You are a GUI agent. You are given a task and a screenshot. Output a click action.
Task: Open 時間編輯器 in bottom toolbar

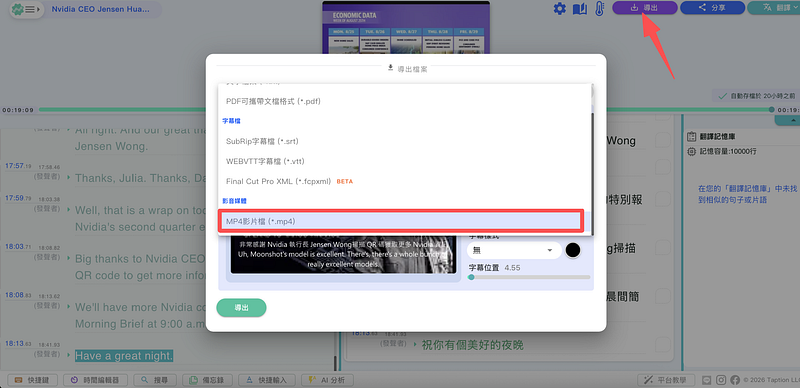pyautogui.click(x=95, y=380)
